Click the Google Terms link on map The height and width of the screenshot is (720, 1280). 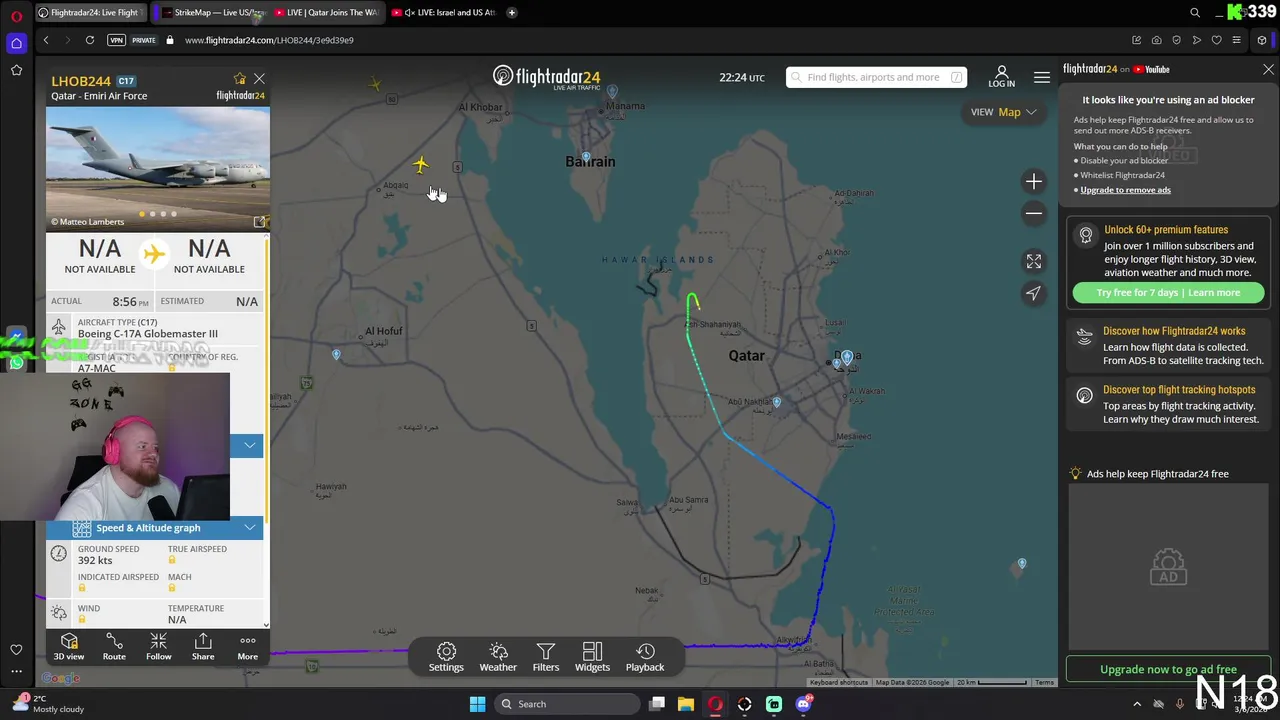click(1044, 683)
